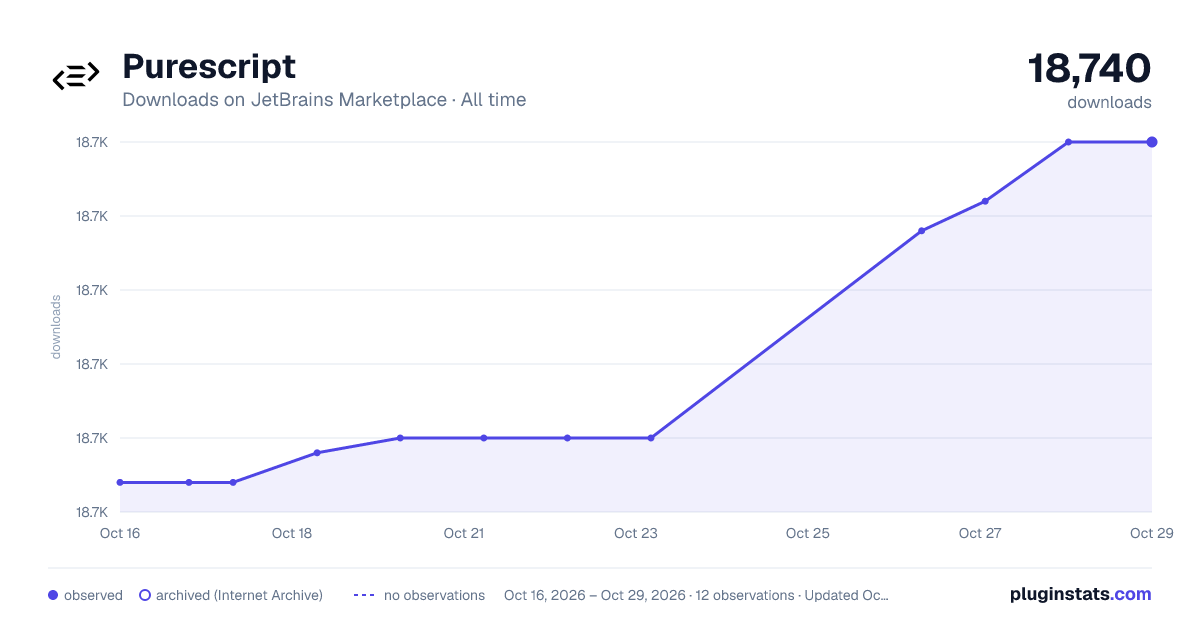Viewport: 1200px width, 630px height.
Task: Click the hollow circle icon for archived legend
Action: pyautogui.click(x=145, y=595)
